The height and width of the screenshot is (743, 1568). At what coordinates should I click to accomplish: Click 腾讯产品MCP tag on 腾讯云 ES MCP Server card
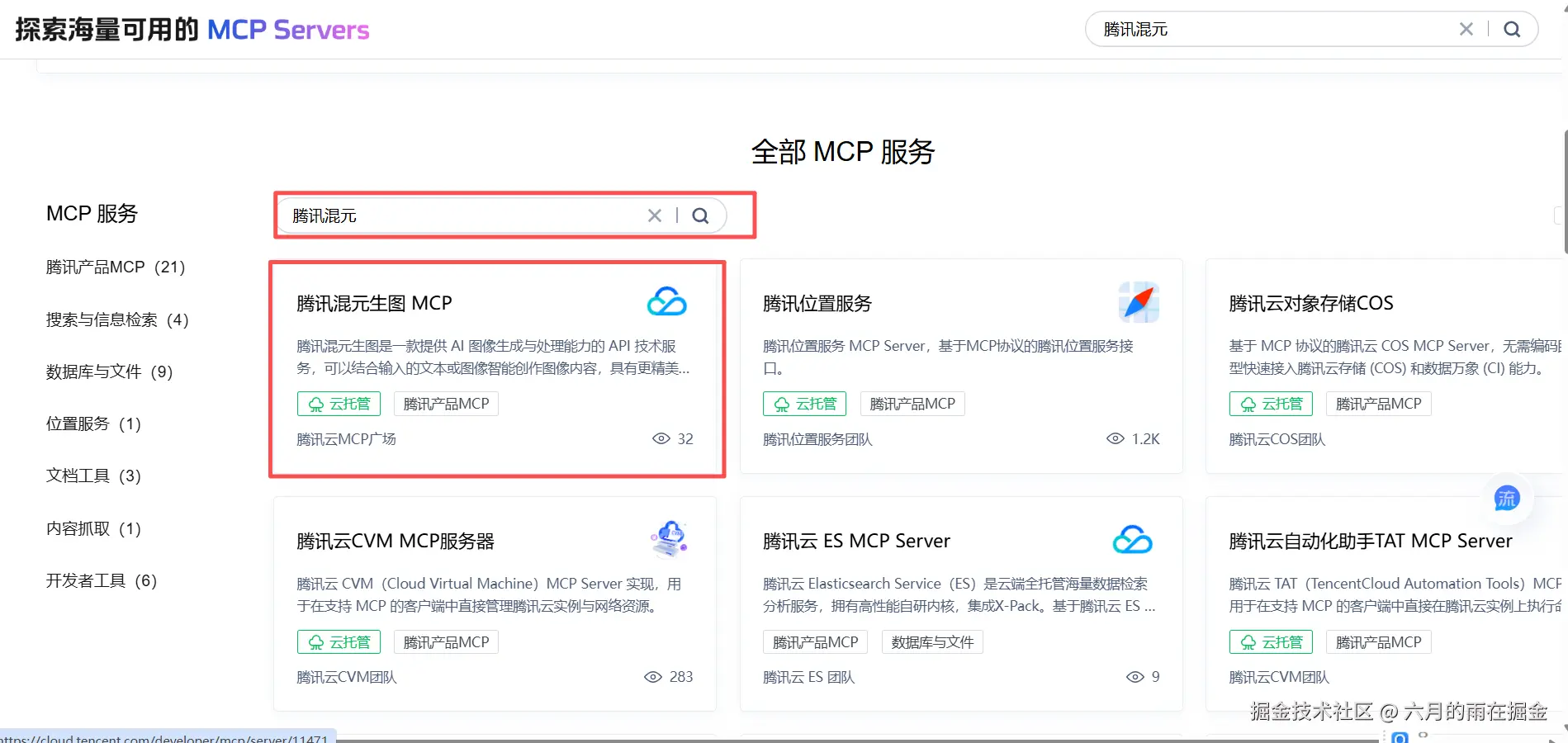point(816,642)
